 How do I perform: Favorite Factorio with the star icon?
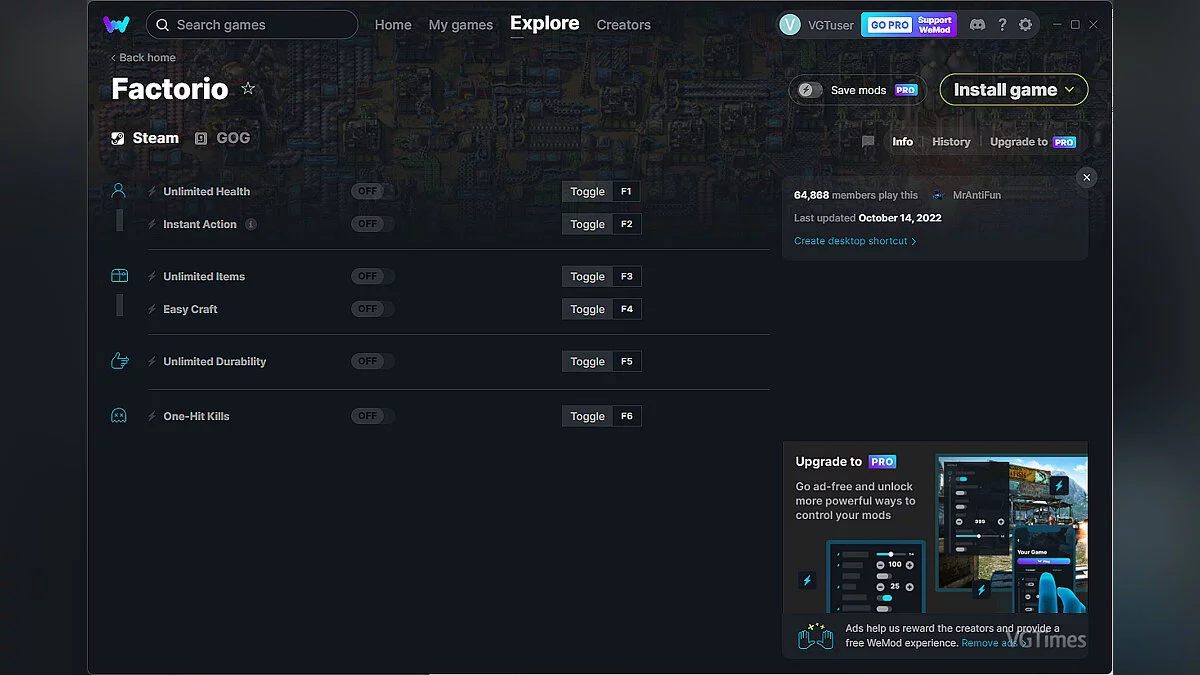pos(248,89)
